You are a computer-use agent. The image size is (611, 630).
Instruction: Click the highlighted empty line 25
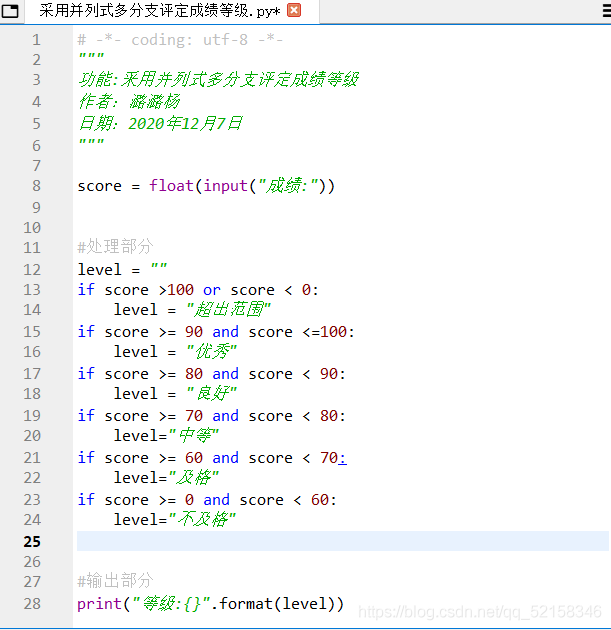point(343,541)
